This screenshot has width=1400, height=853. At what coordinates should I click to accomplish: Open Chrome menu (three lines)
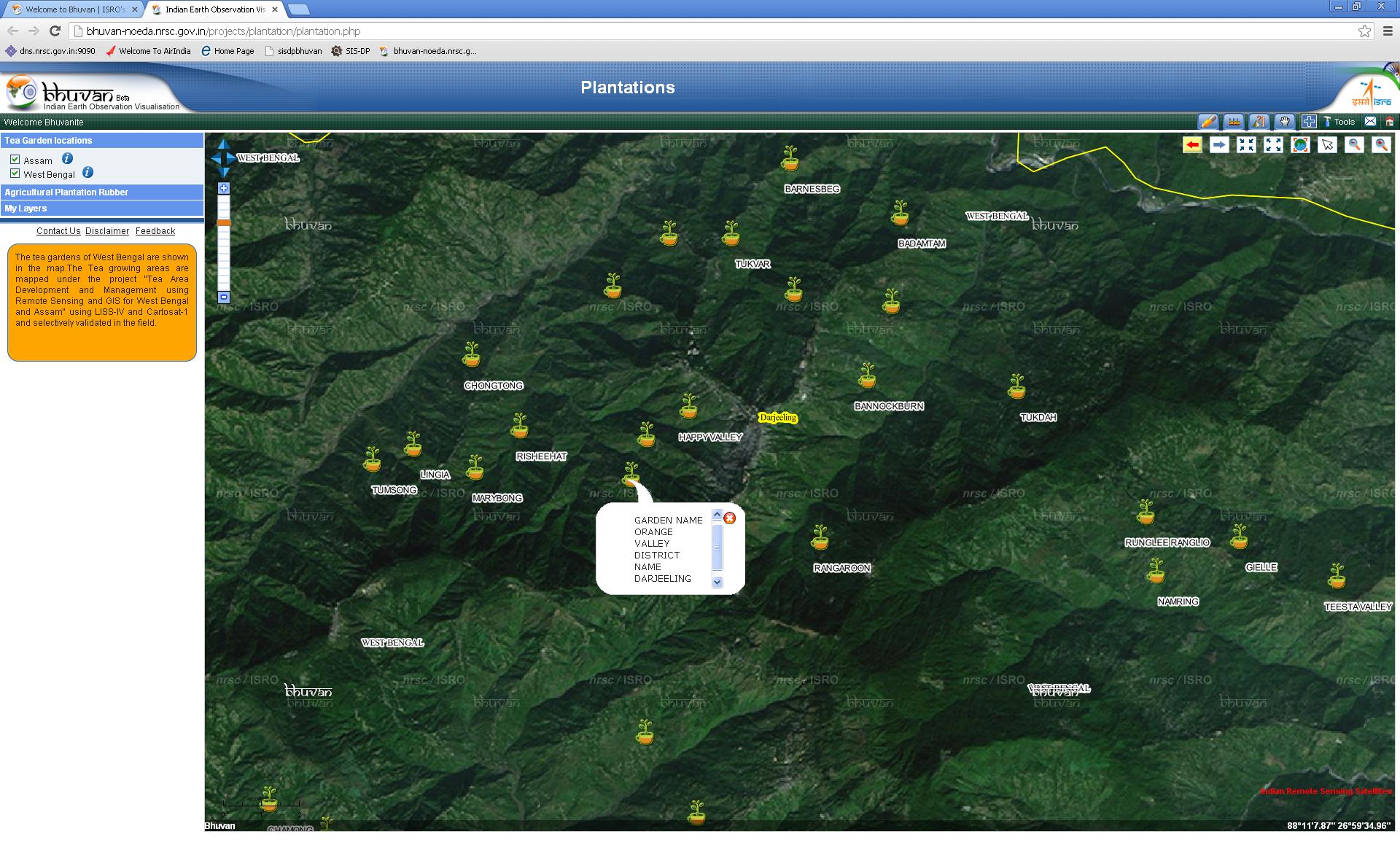point(1388,31)
